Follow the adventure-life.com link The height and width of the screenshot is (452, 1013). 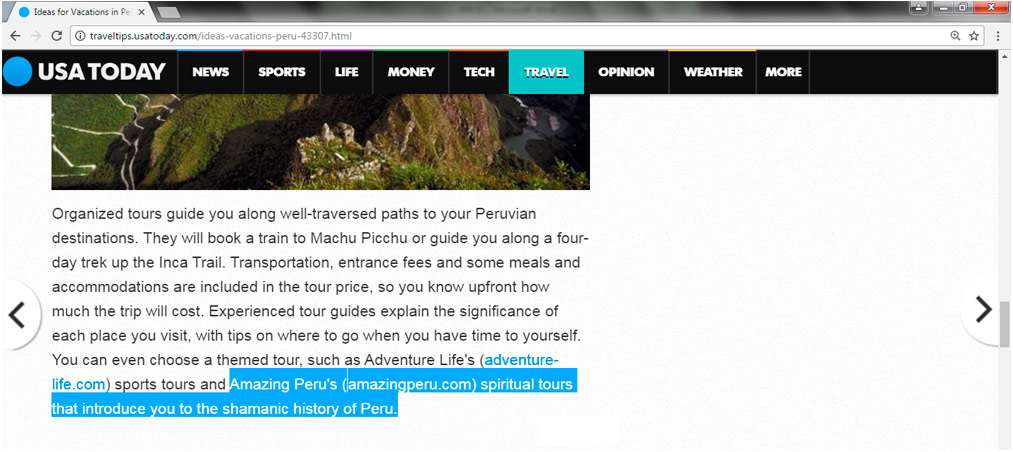pyautogui.click(x=521, y=360)
